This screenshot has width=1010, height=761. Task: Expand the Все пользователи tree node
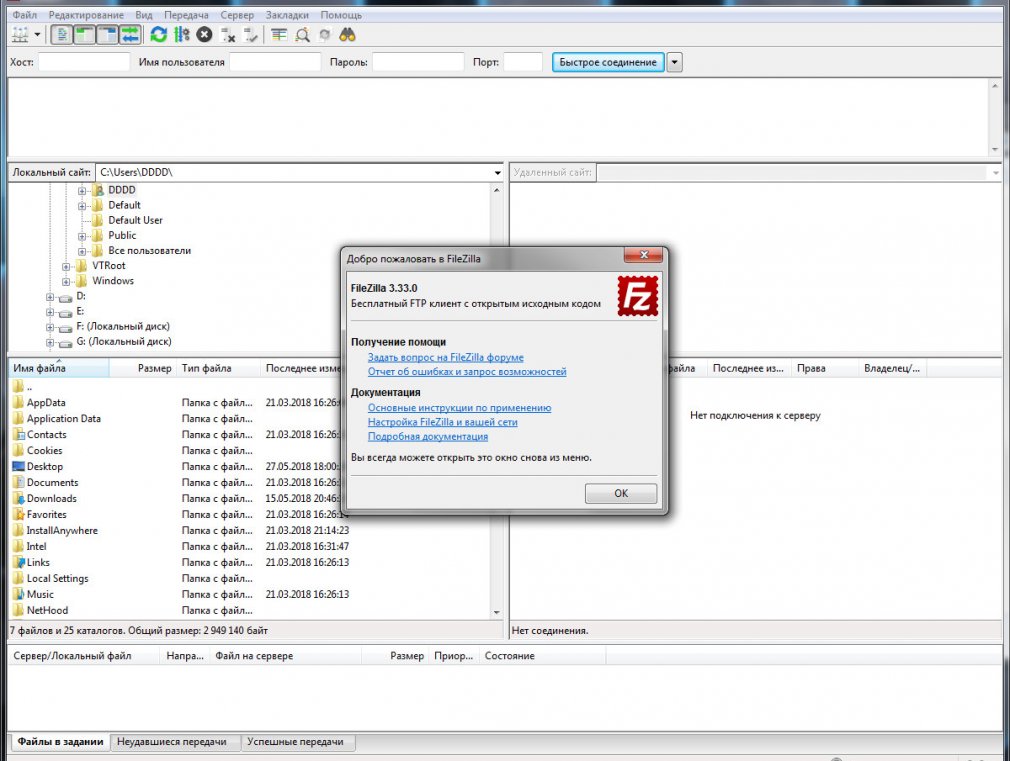tap(82, 251)
